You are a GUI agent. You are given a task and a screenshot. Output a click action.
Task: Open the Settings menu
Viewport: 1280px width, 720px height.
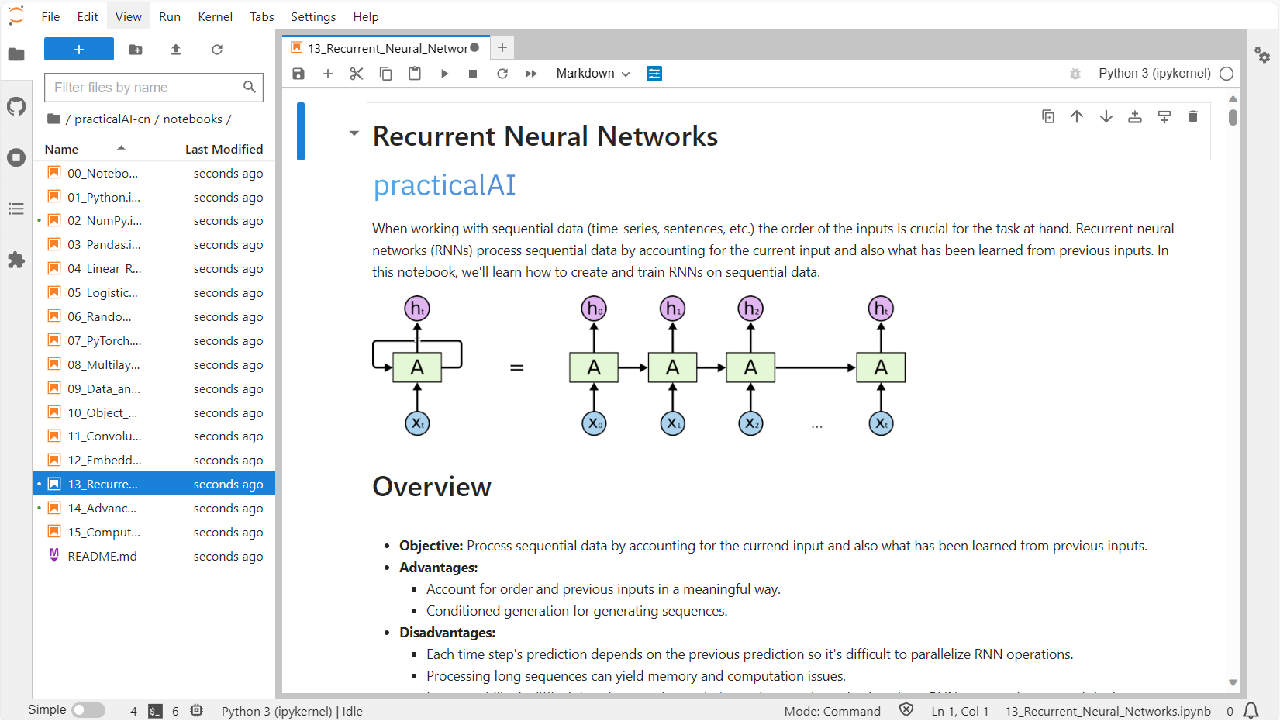tap(313, 17)
